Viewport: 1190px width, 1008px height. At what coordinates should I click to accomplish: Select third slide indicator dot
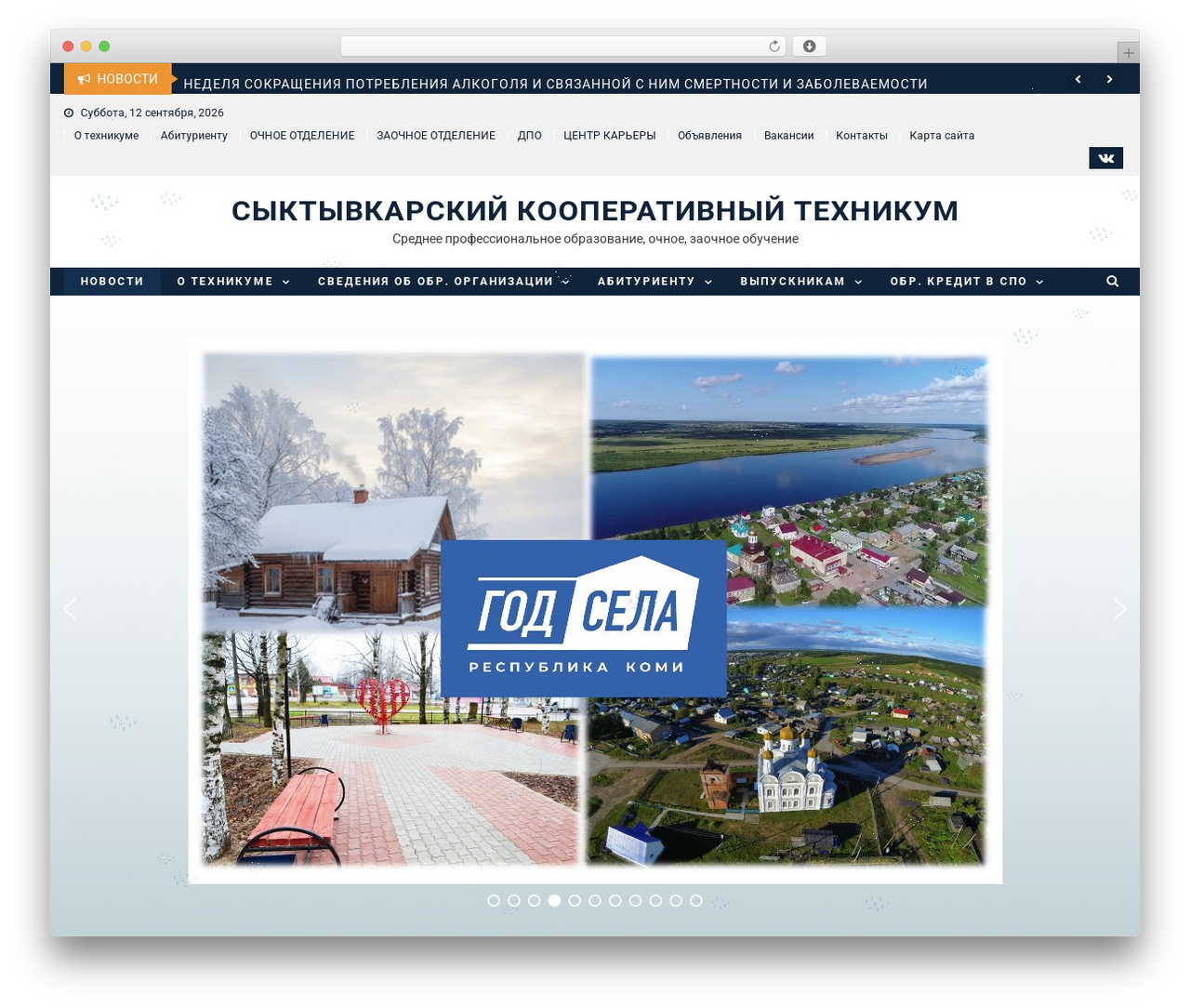coord(535,900)
